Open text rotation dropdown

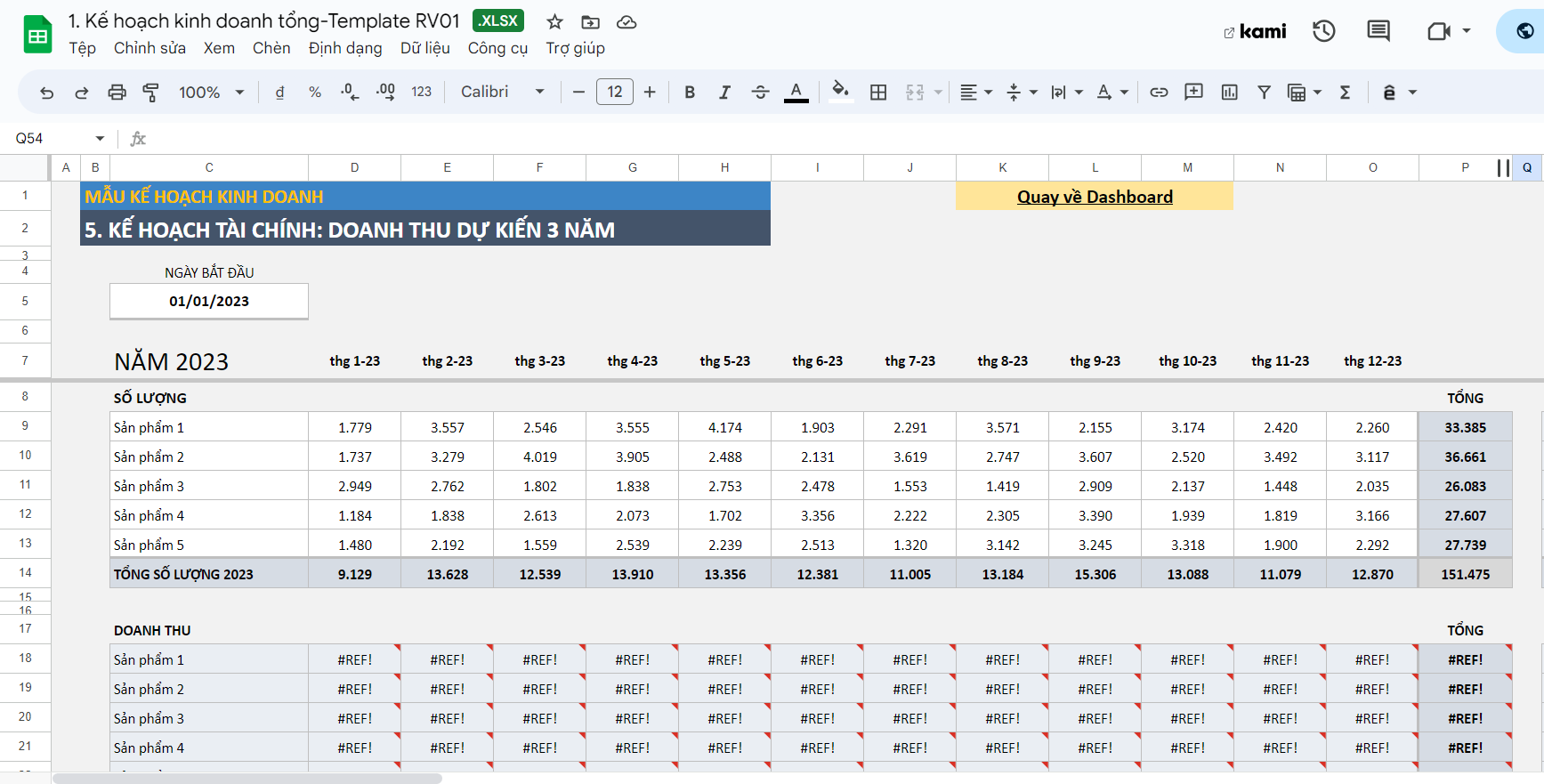(x=1112, y=93)
